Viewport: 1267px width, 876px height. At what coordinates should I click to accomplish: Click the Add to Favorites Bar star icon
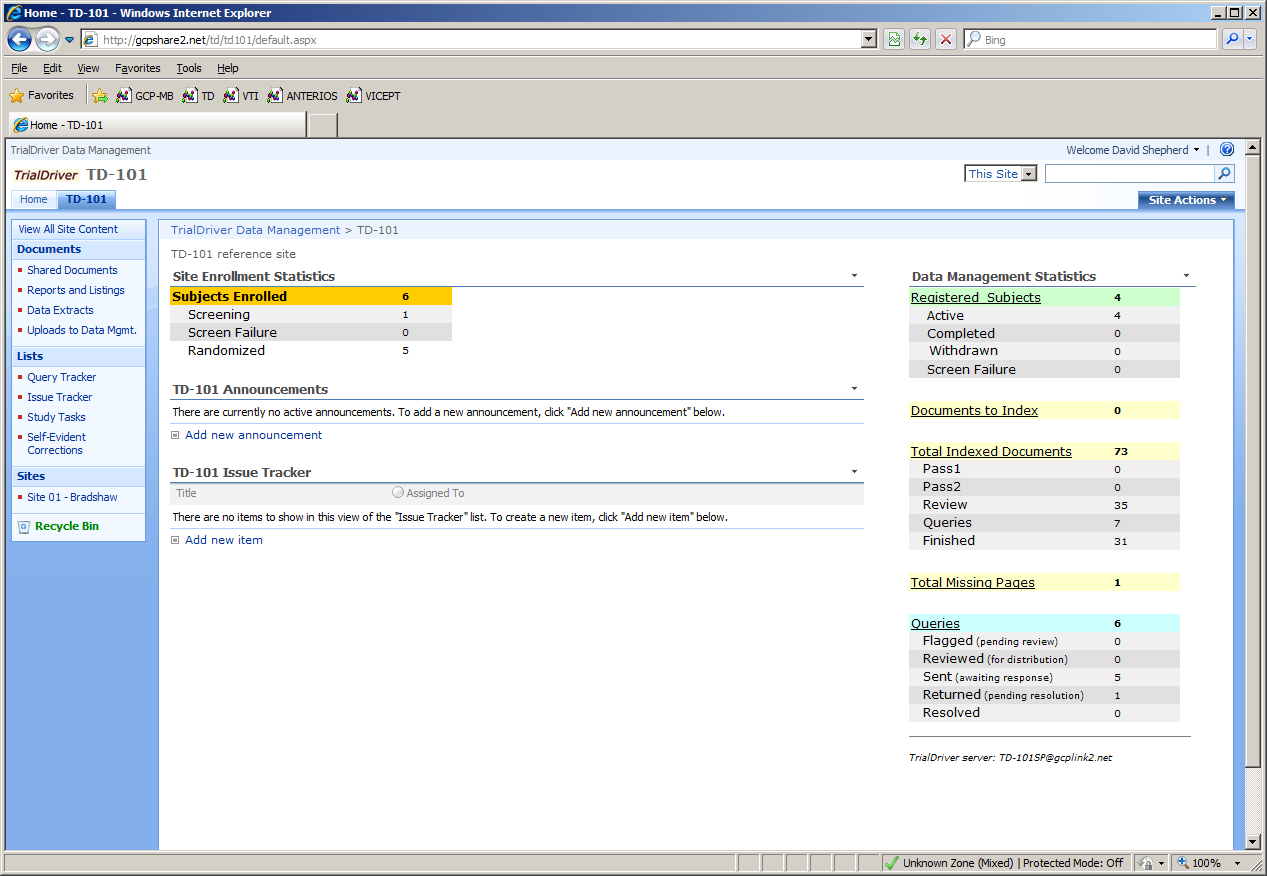(100, 96)
